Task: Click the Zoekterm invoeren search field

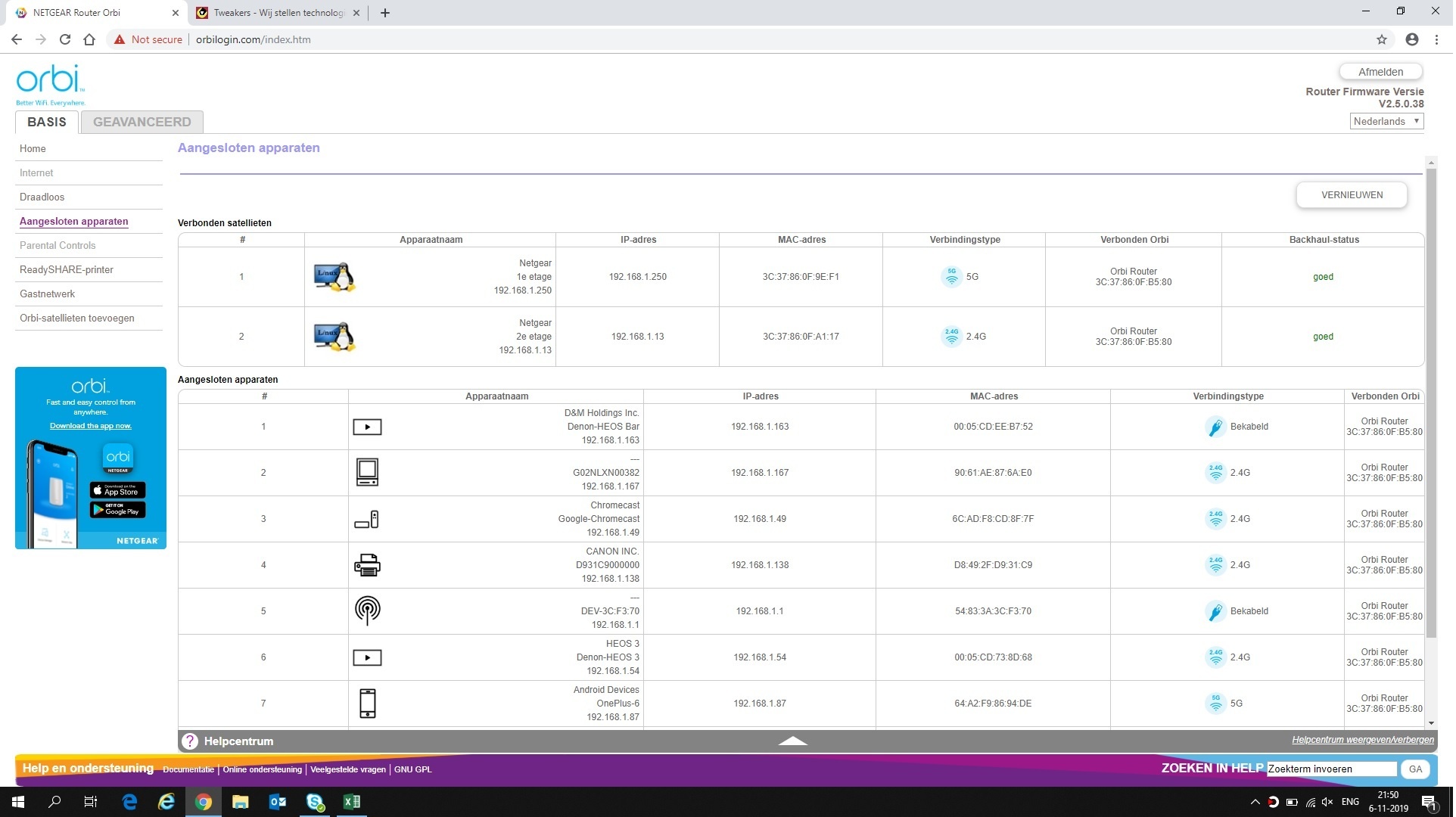Action: (x=1331, y=769)
